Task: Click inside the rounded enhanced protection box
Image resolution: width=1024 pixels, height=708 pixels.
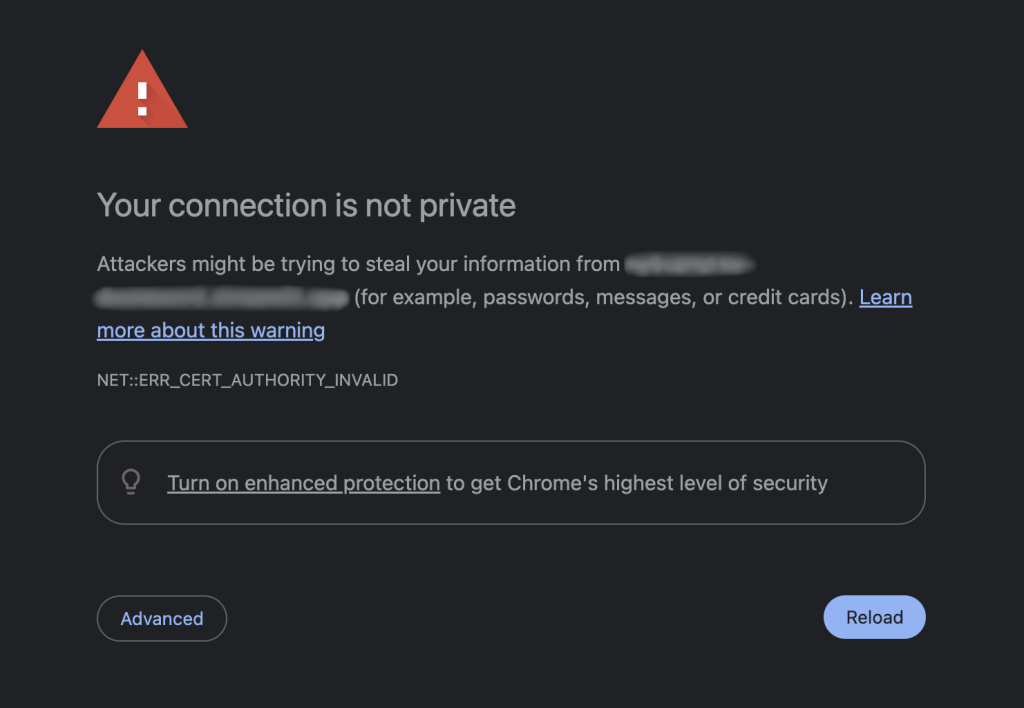Action: tap(511, 482)
